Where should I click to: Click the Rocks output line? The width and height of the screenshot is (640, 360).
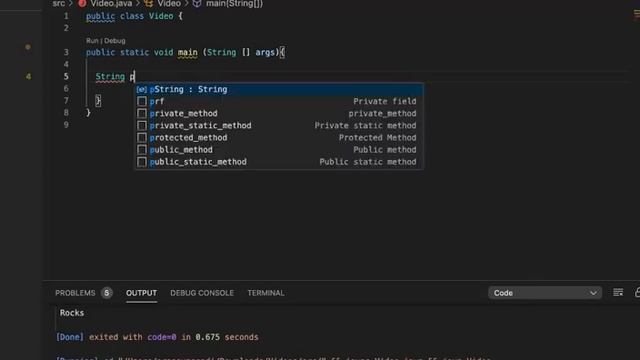(72, 313)
